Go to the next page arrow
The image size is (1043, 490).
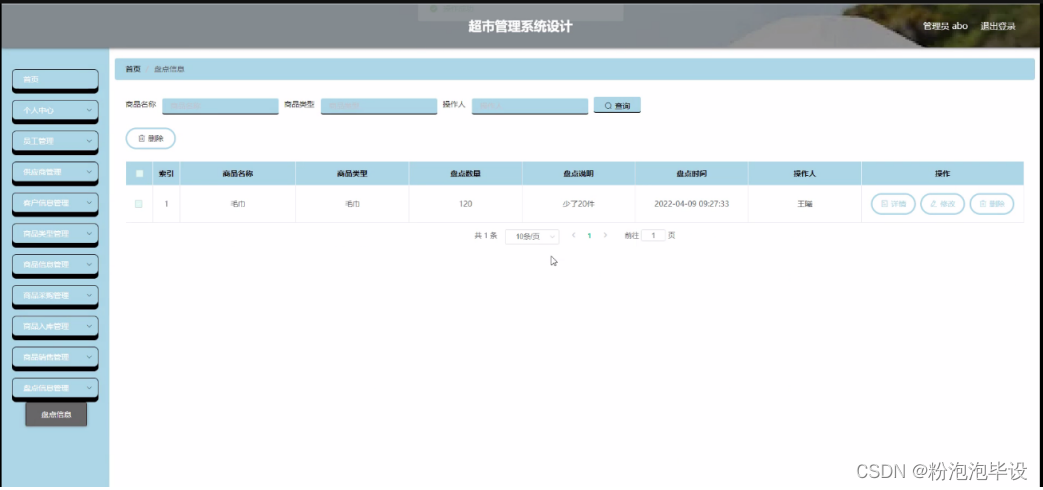(605, 235)
